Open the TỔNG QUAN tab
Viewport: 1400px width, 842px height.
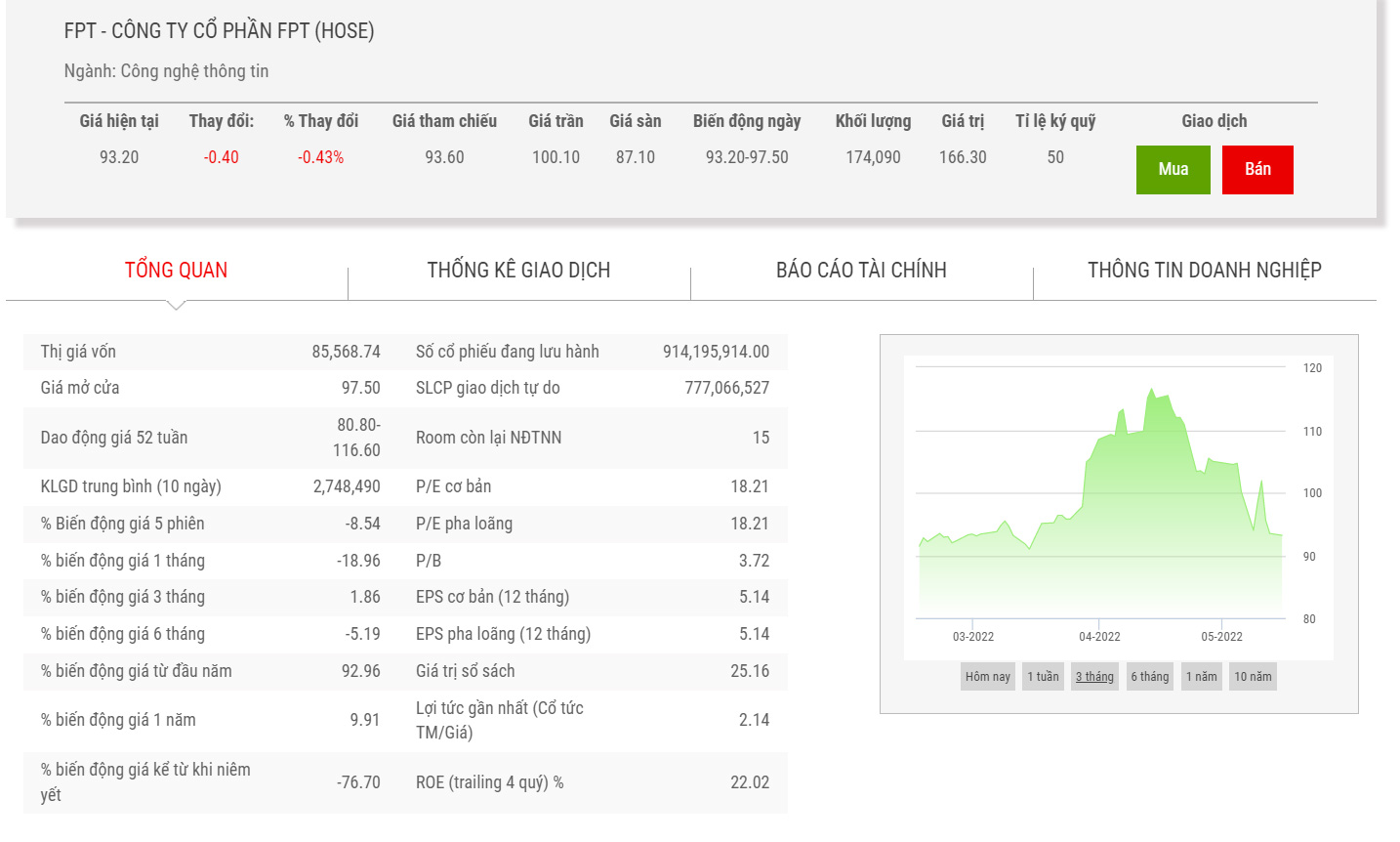pyautogui.click(x=176, y=271)
